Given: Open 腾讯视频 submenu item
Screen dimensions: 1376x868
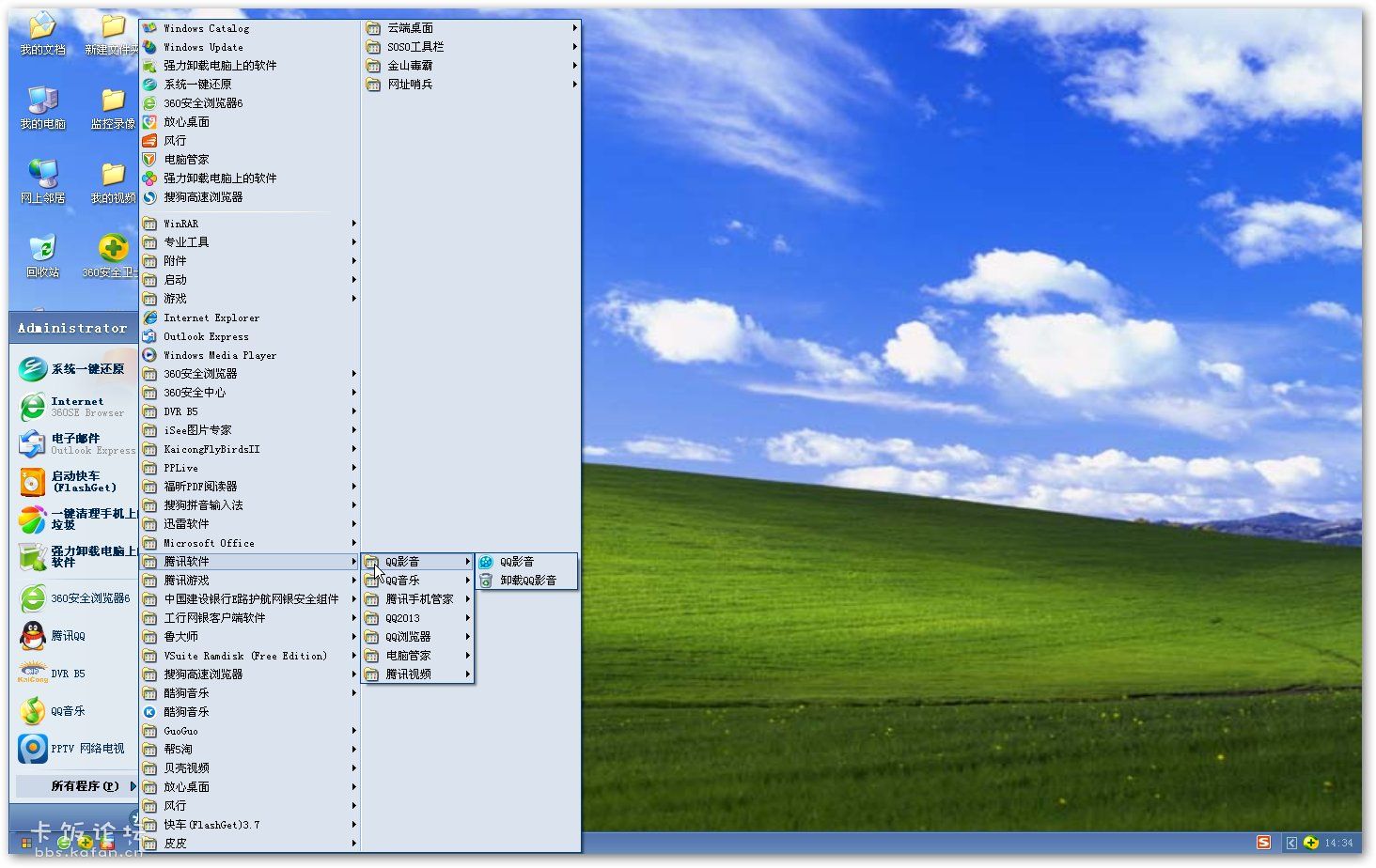Looking at the screenshot, I should tap(417, 674).
